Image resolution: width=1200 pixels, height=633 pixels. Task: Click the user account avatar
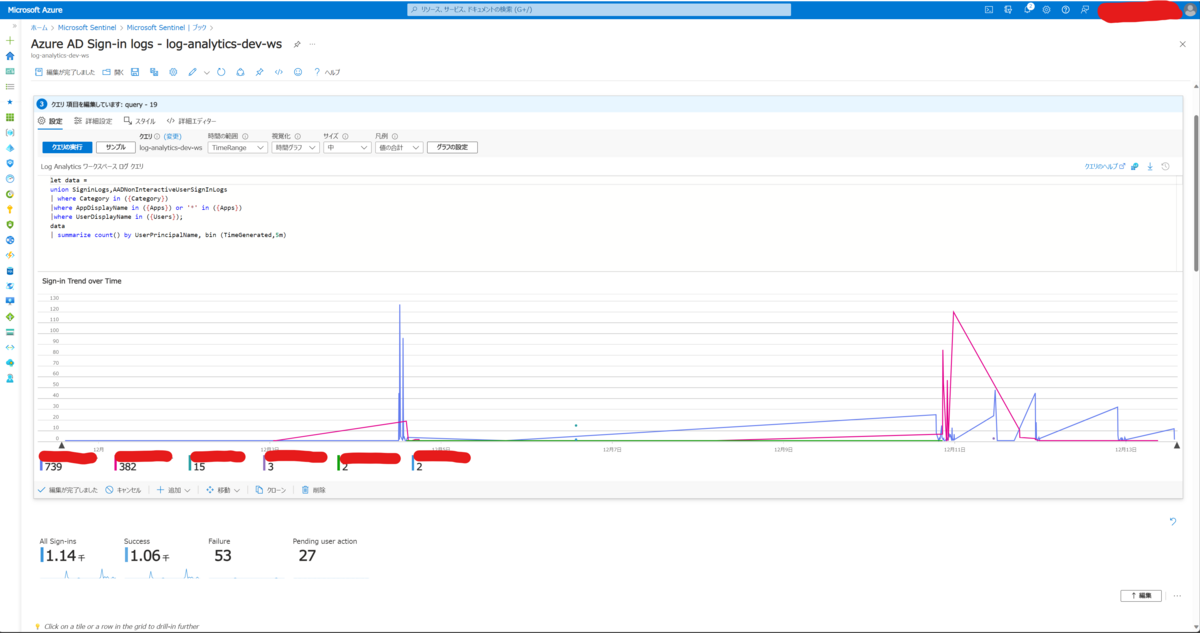(1189, 9)
